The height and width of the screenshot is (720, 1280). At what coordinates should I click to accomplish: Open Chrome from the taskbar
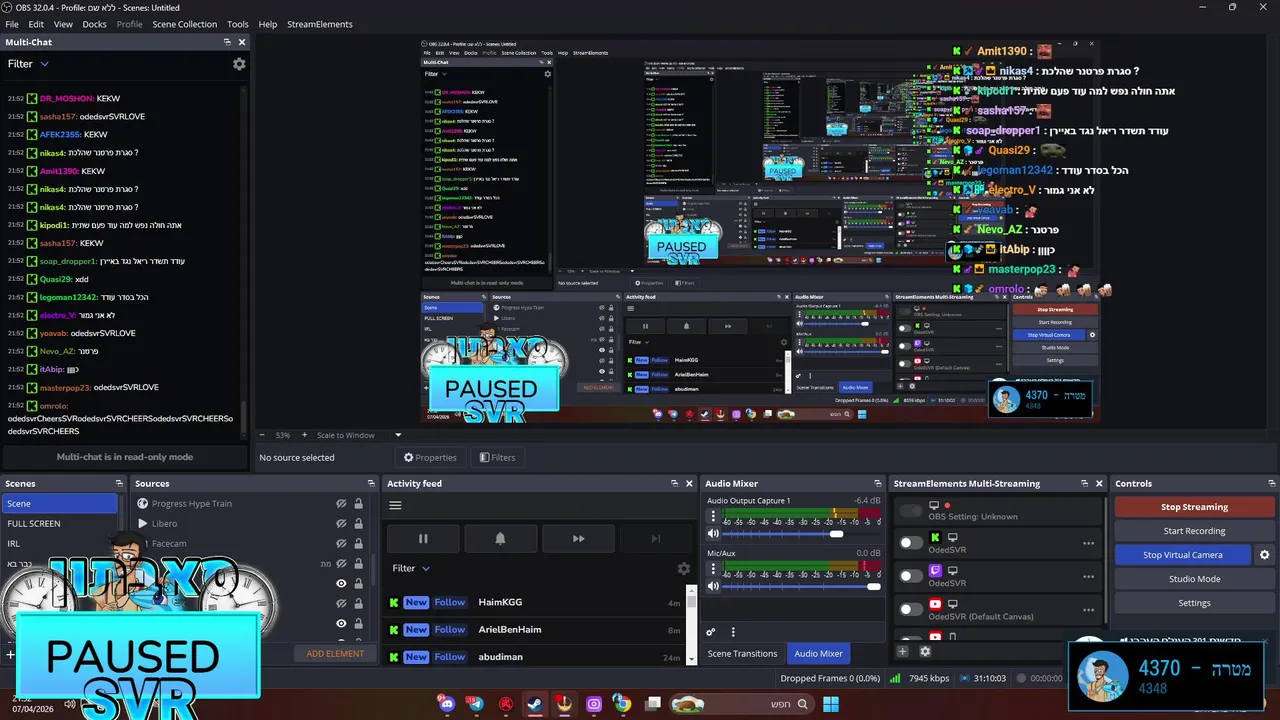coord(623,704)
